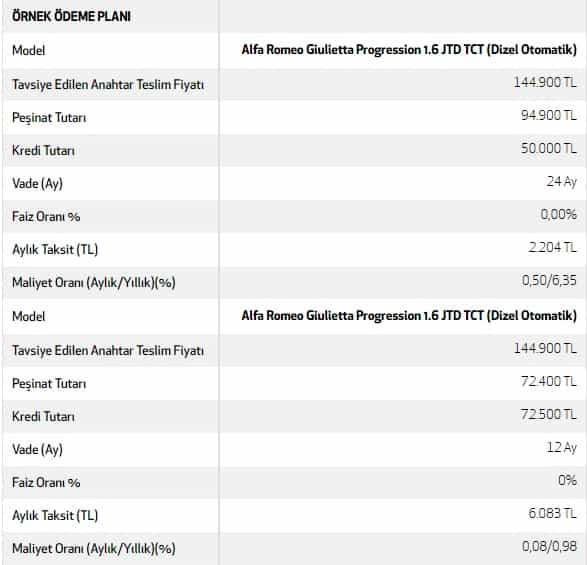Click the second Kredi Tutarı label
Viewport: 587px width, 565px height.
43,416
